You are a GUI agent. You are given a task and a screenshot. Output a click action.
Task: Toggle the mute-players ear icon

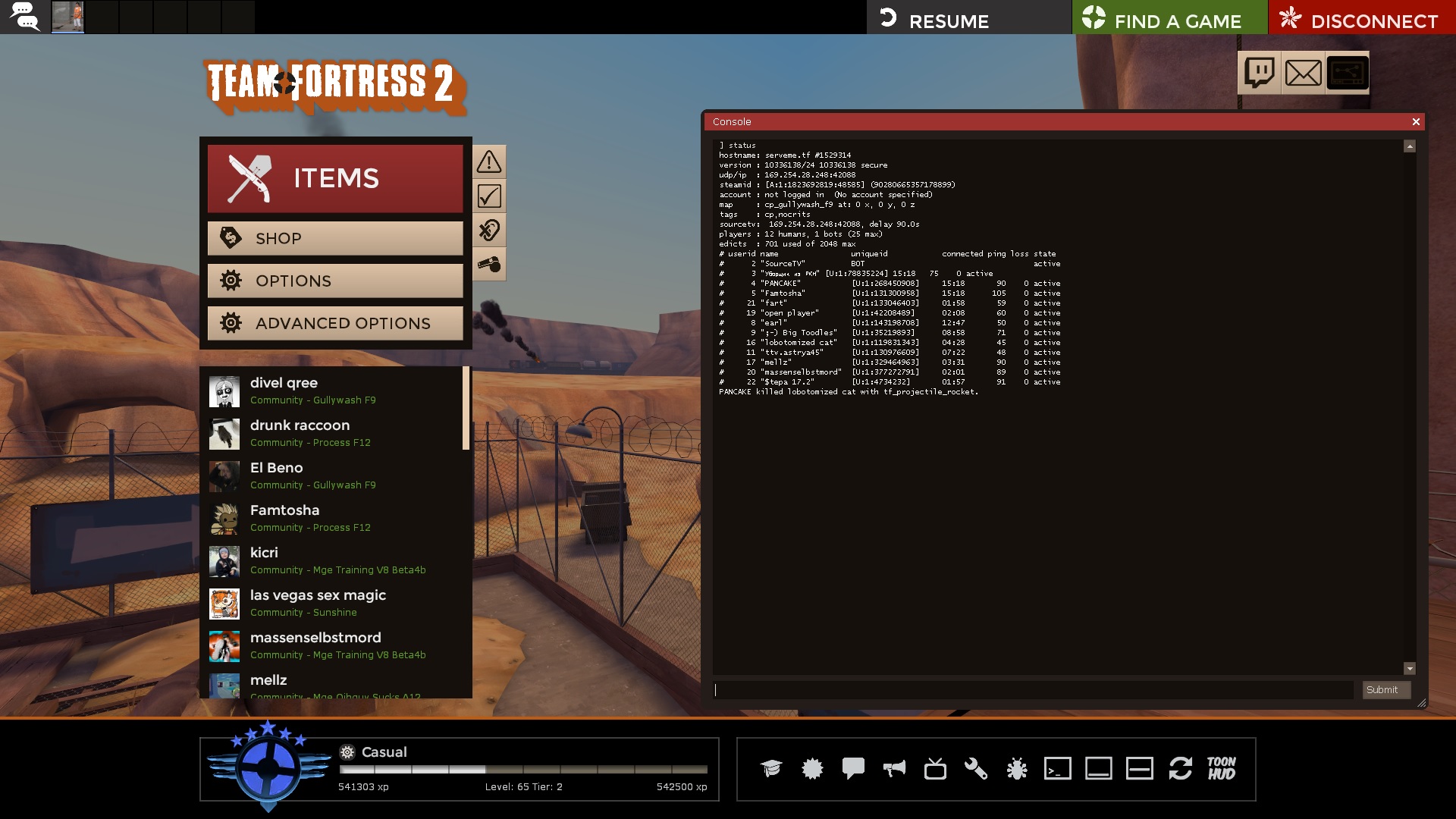(x=489, y=230)
